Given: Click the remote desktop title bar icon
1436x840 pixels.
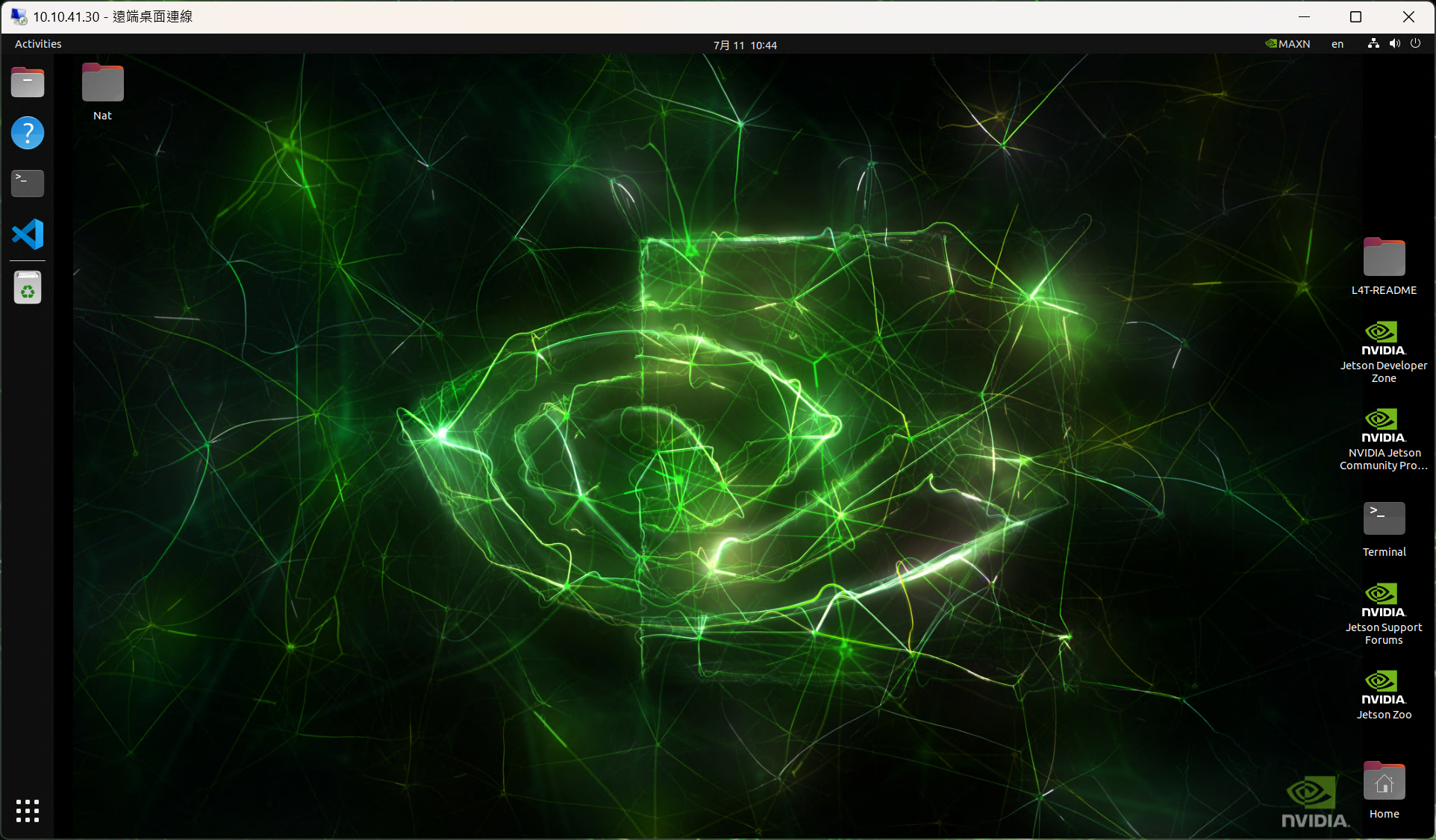Looking at the screenshot, I should click(x=19, y=16).
